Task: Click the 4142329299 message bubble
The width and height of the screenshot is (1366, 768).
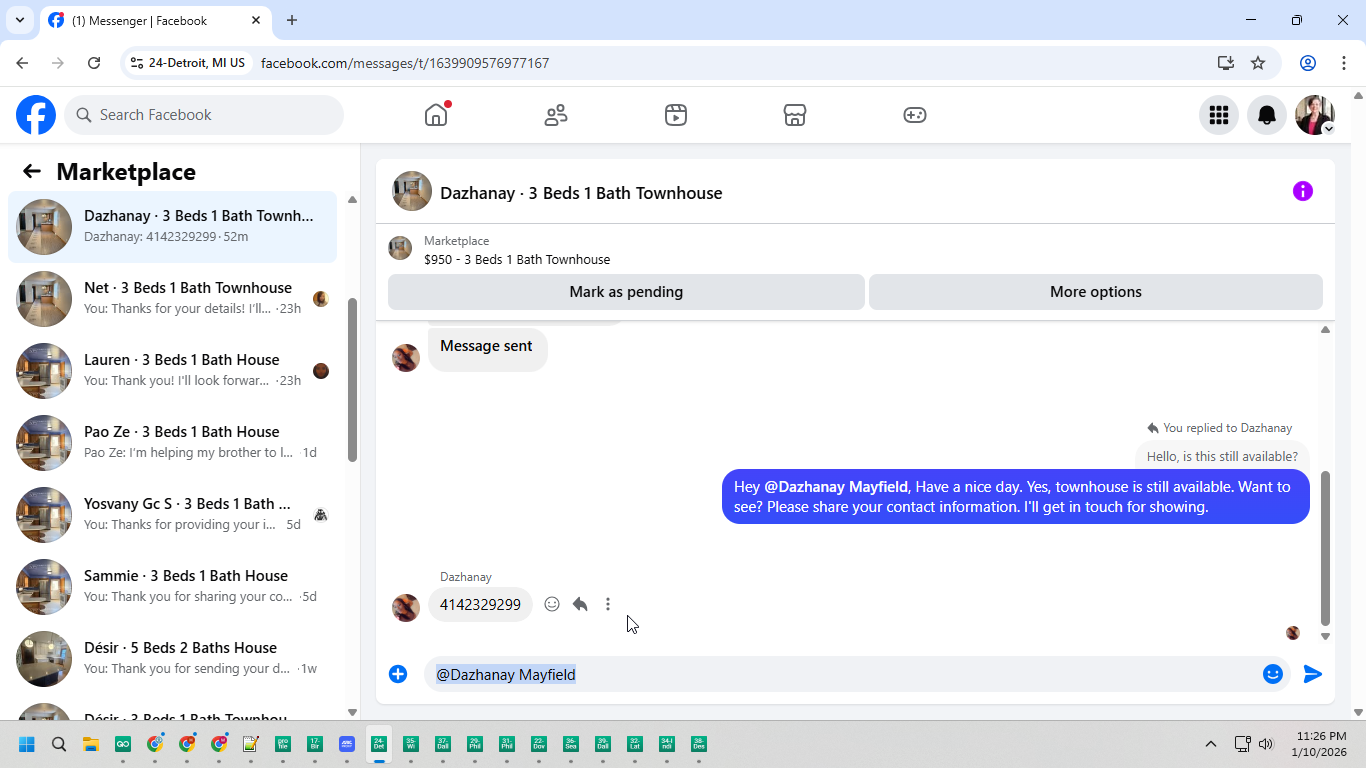Action: coord(480,604)
